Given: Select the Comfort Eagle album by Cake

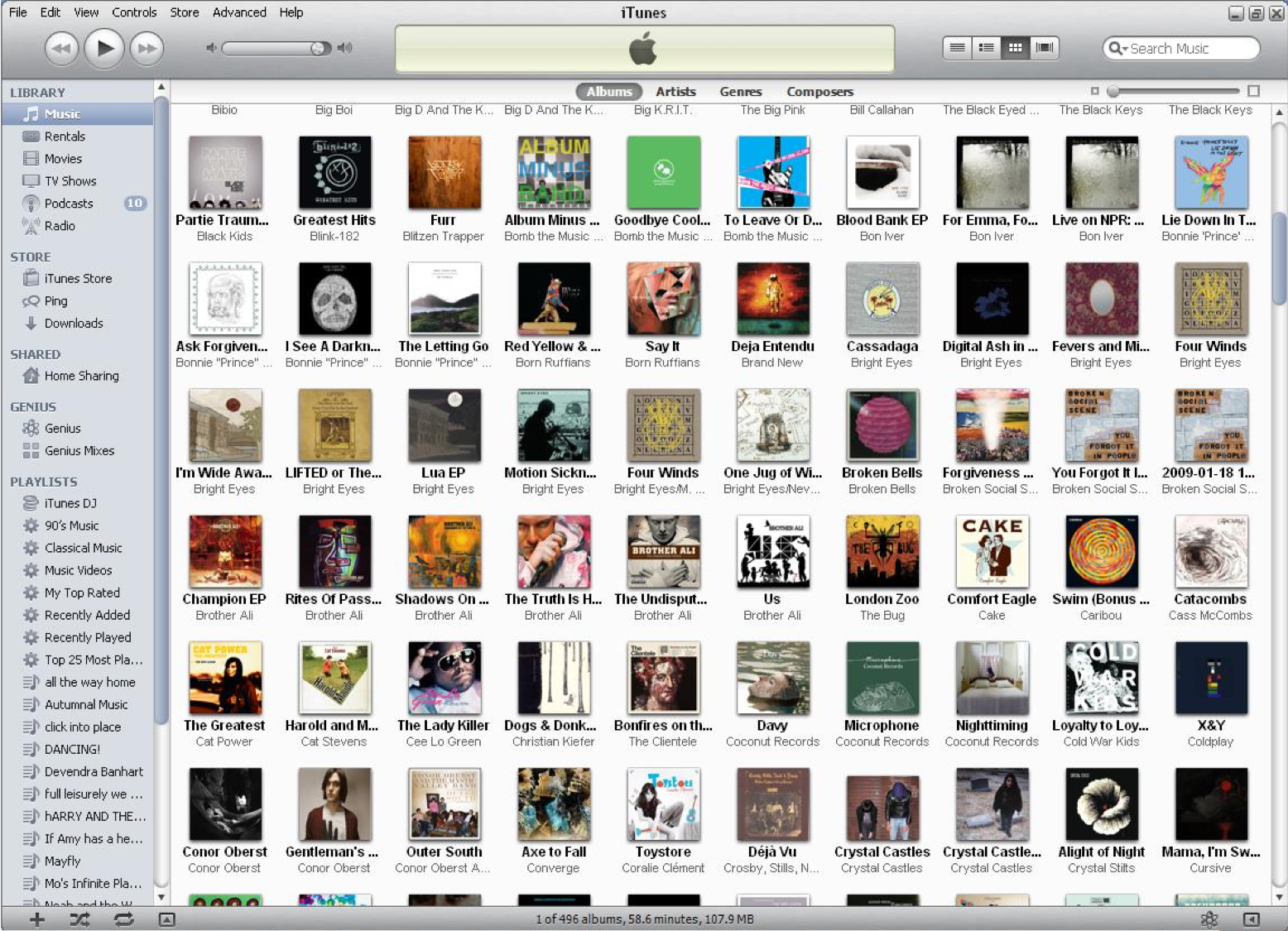Looking at the screenshot, I should pos(992,551).
